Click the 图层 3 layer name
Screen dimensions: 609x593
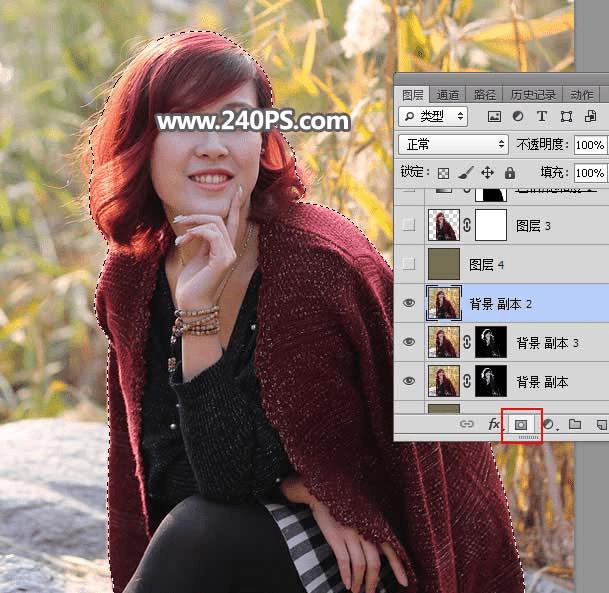(x=533, y=226)
